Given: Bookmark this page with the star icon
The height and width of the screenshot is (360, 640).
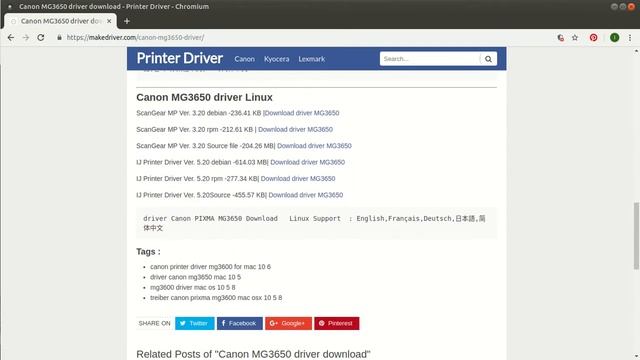Looking at the screenshot, I should coord(575,38).
